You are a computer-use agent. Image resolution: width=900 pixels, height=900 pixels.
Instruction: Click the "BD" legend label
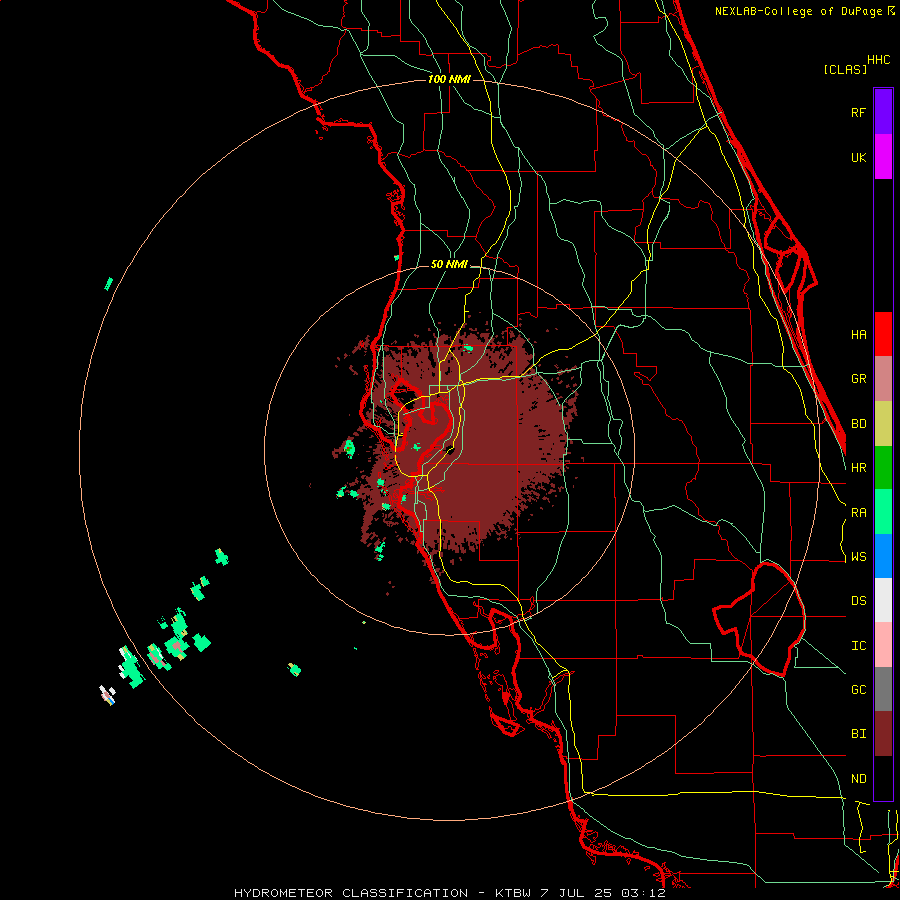pos(858,424)
